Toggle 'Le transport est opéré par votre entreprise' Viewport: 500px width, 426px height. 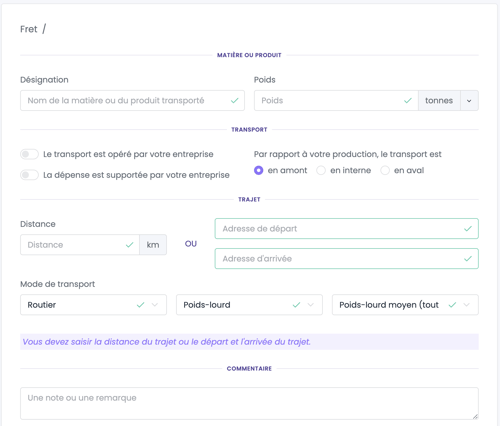pyautogui.click(x=29, y=154)
